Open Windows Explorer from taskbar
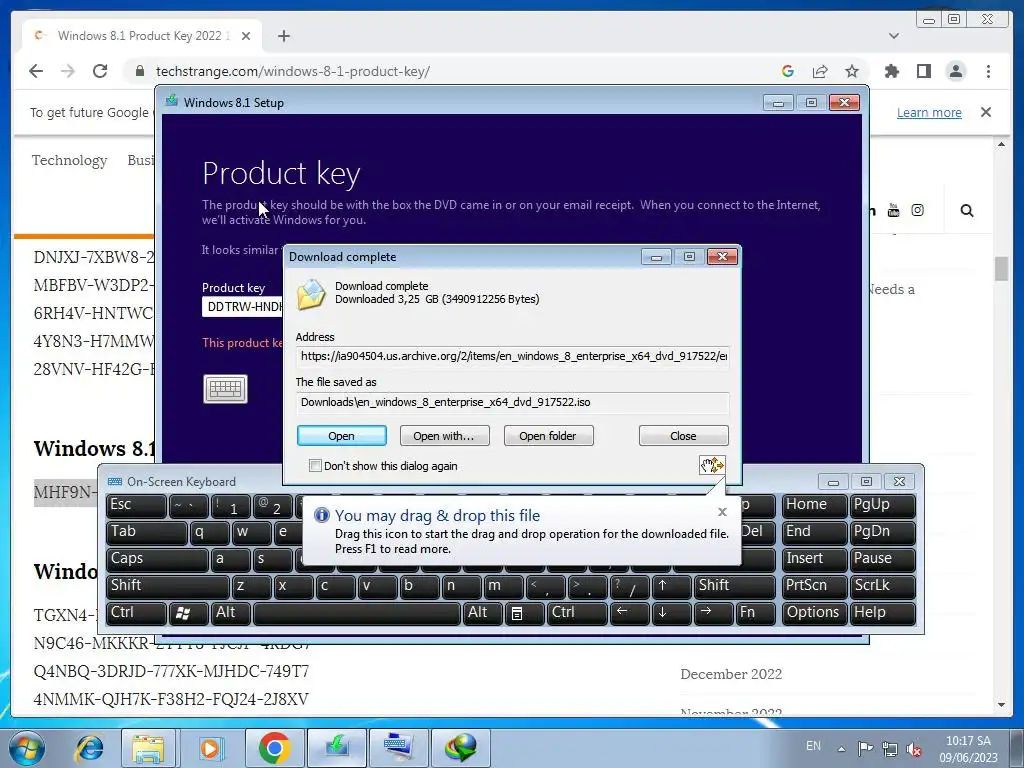Screen dimensions: 1024x768 point(148,748)
